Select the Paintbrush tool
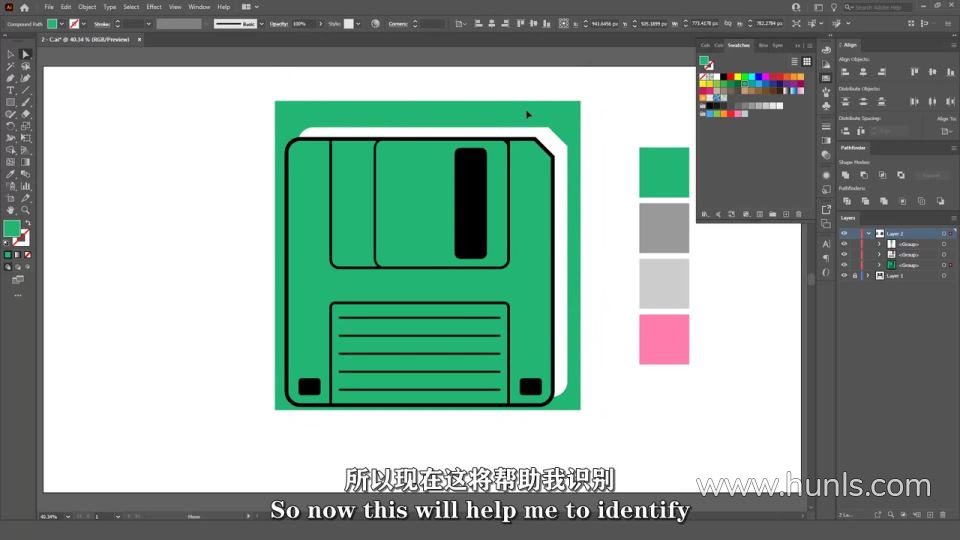 [26, 102]
